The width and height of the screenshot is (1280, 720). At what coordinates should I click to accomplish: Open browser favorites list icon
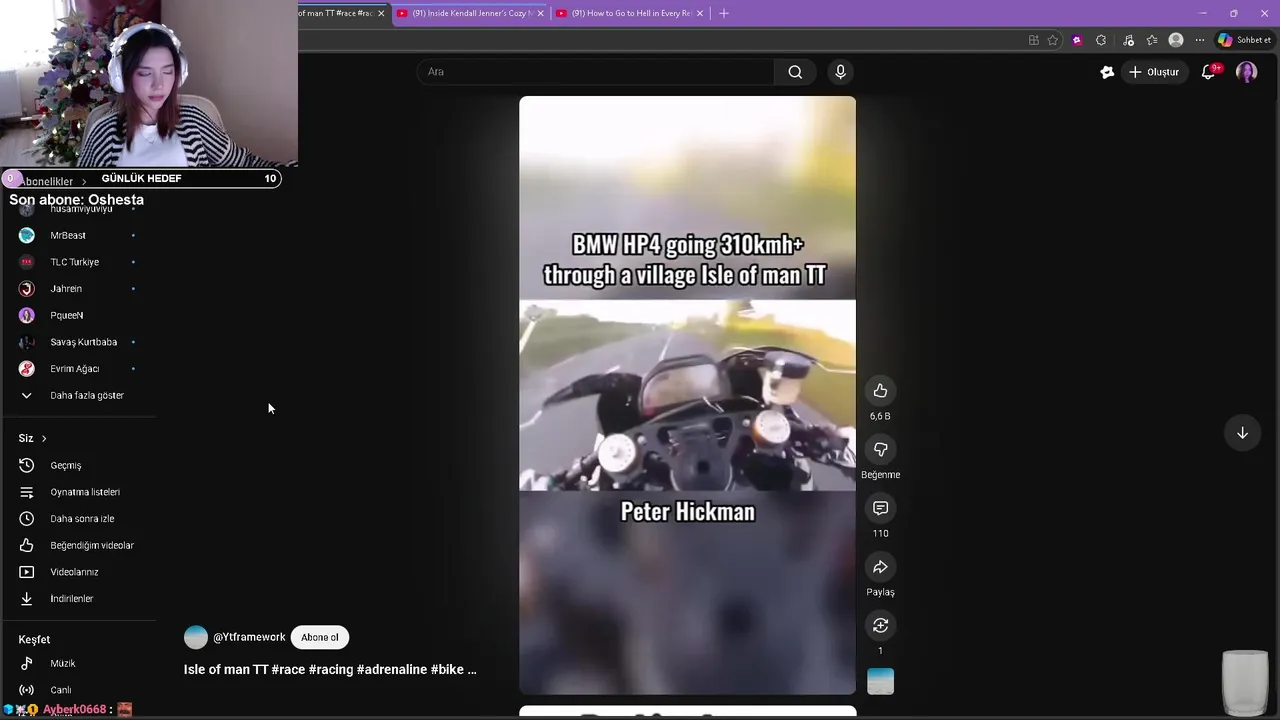pos(1152,40)
